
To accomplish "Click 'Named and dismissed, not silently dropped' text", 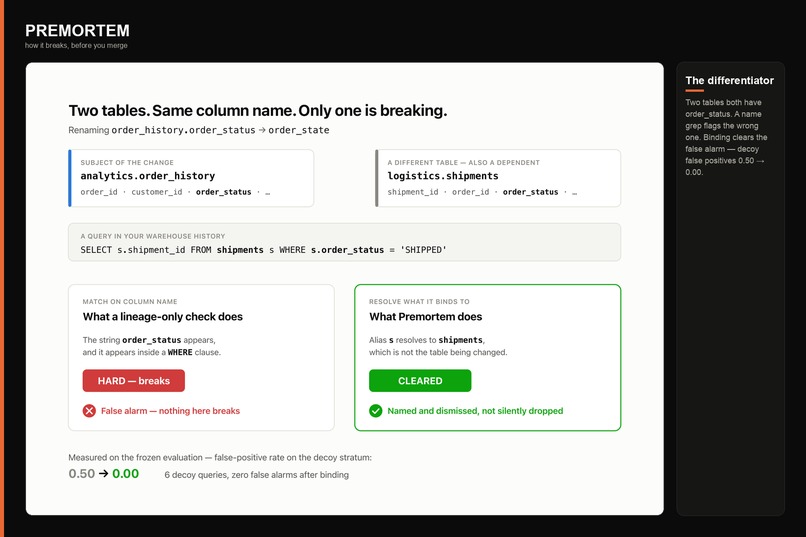I will [475, 411].
